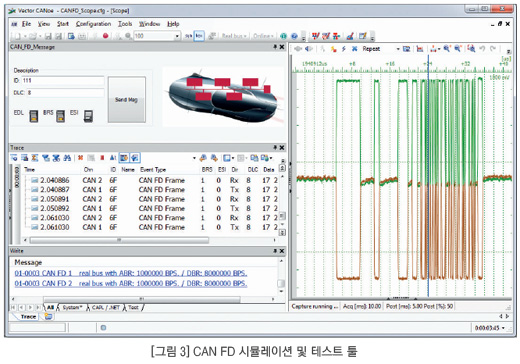Switch to the CAPL / .NET tab

tap(105, 307)
